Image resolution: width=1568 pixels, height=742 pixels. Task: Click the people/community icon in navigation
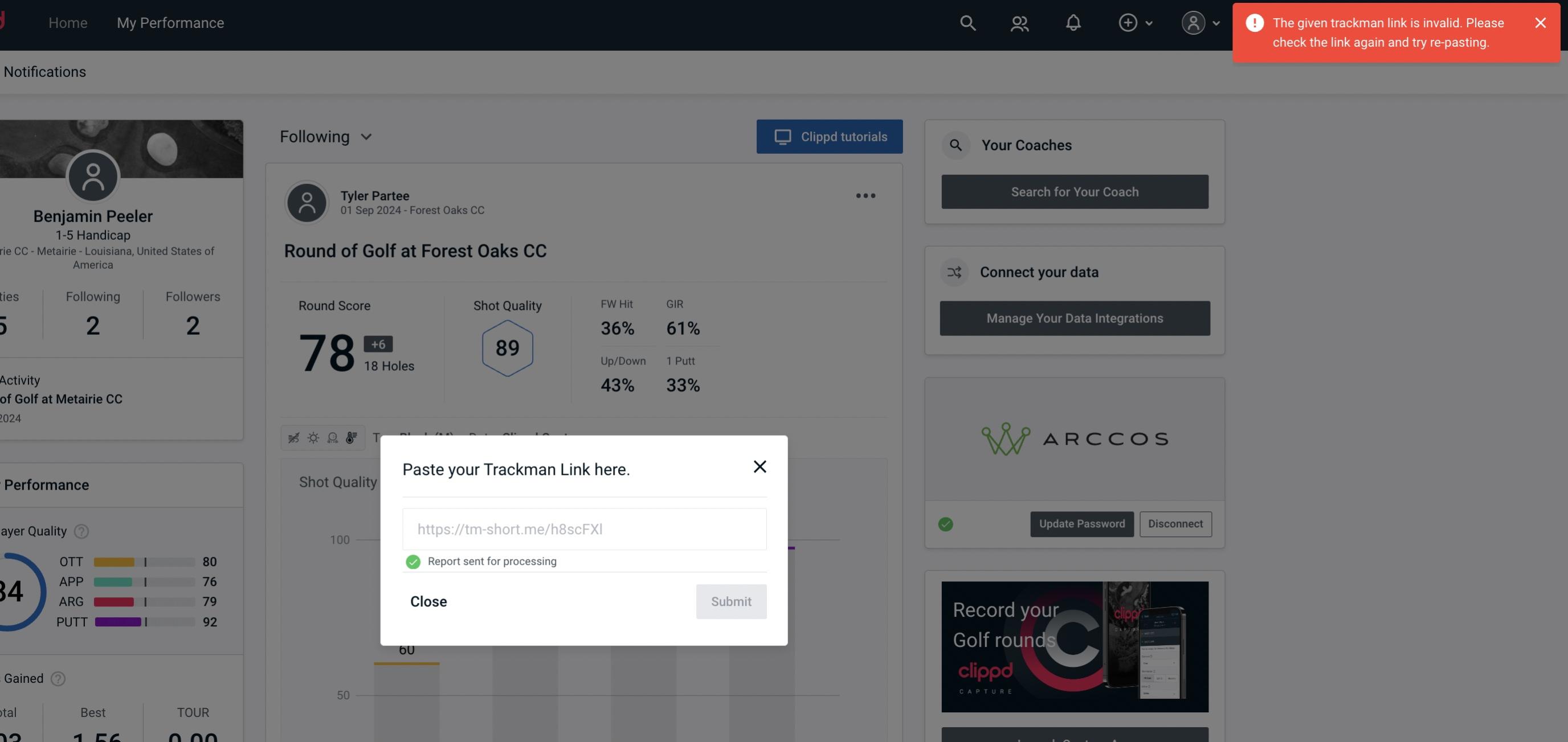click(1018, 22)
